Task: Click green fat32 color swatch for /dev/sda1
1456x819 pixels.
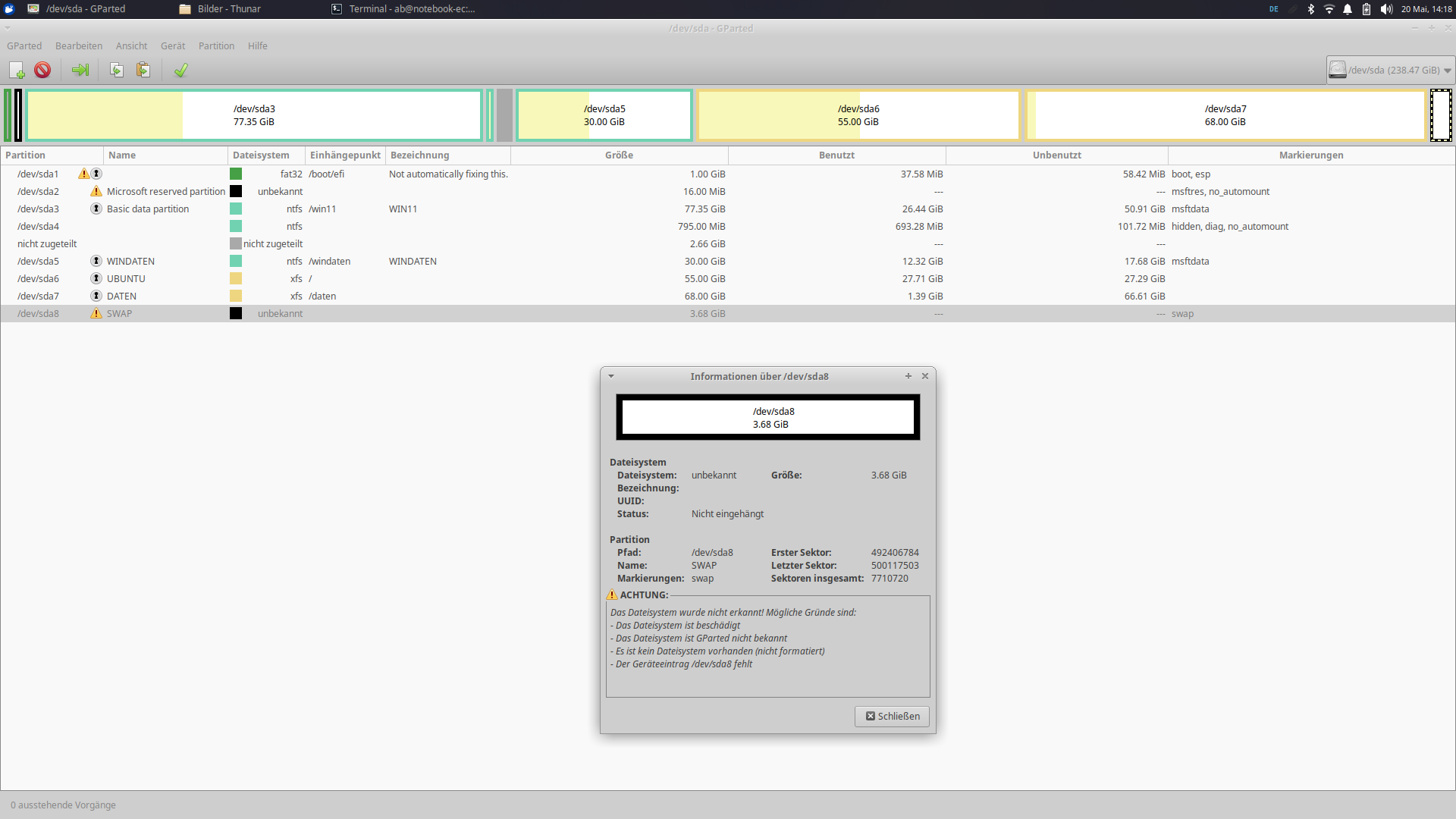Action: click(x=236, y=174)
